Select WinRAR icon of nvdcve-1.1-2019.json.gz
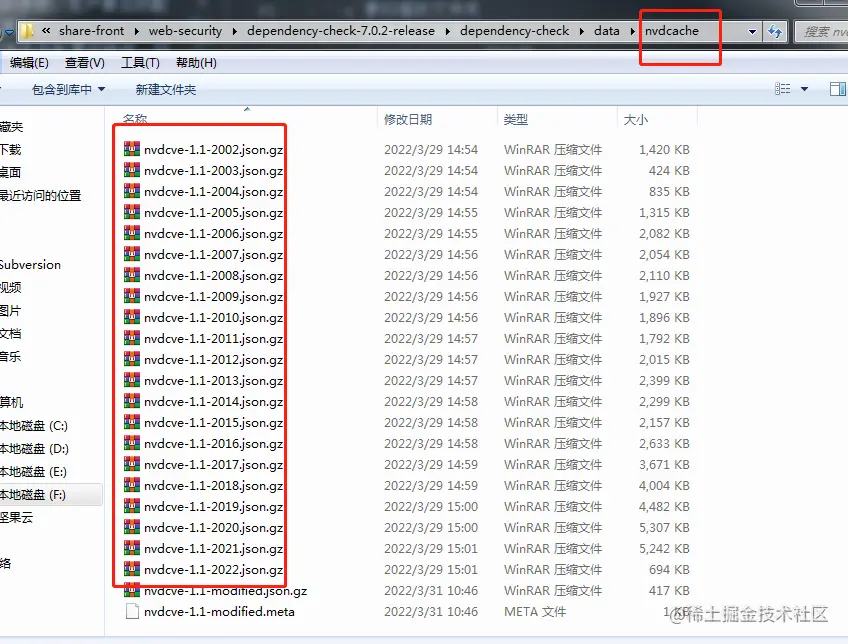 (132, 506)
